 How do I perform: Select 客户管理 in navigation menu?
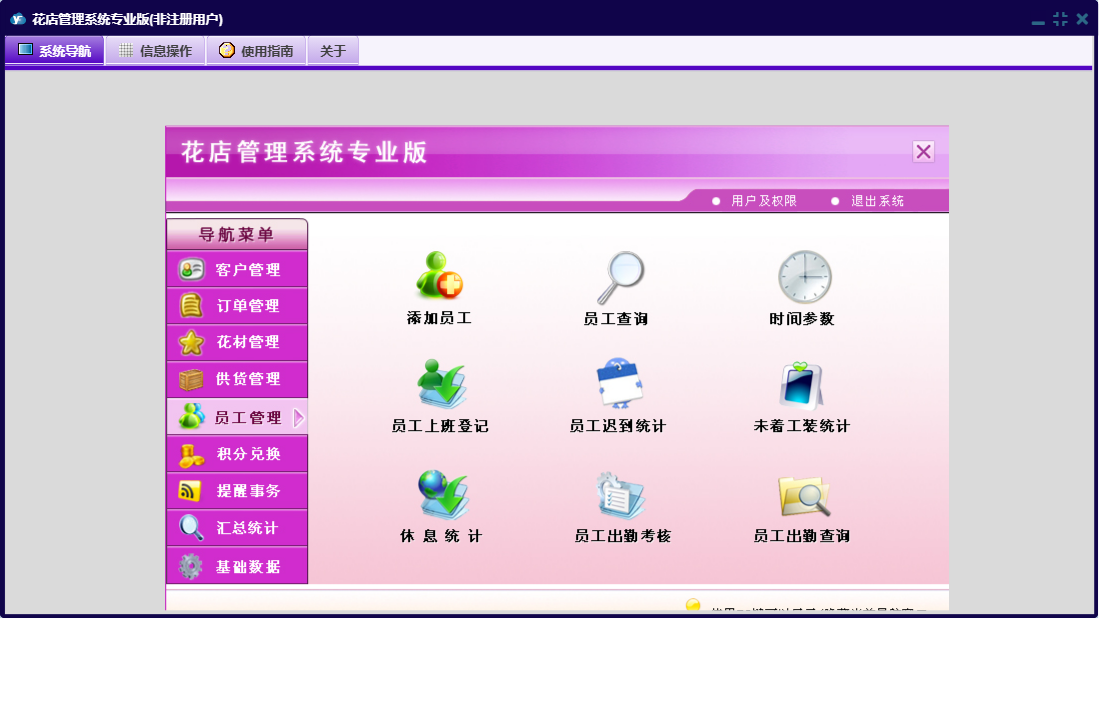(x=237, y=269)
